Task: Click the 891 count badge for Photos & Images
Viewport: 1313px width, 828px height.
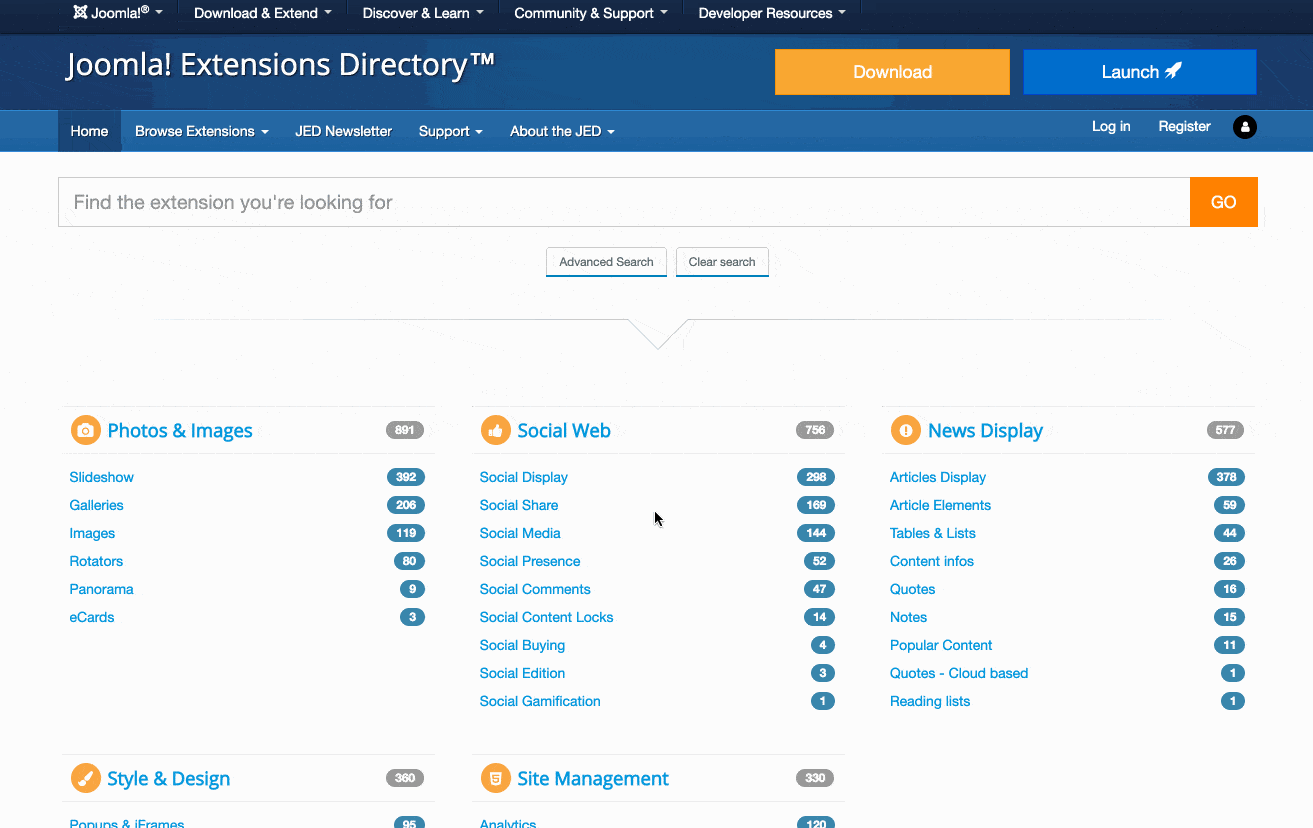Action: pyautogui.click(x=405, y=430)
